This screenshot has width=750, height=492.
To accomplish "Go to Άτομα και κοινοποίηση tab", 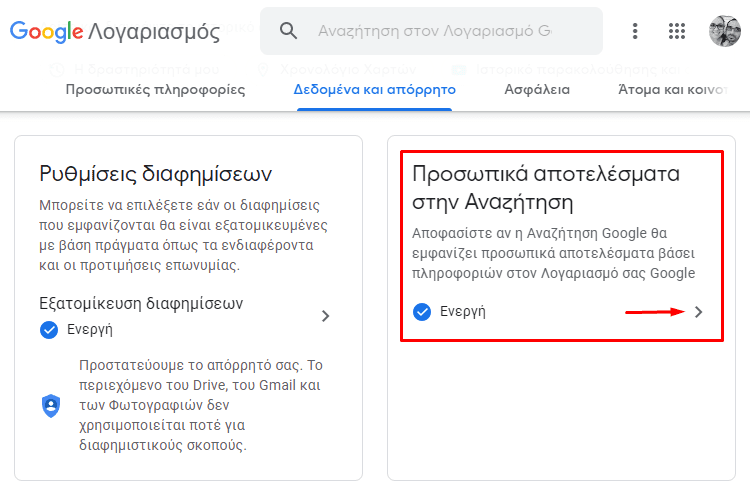I will [673, 89].
